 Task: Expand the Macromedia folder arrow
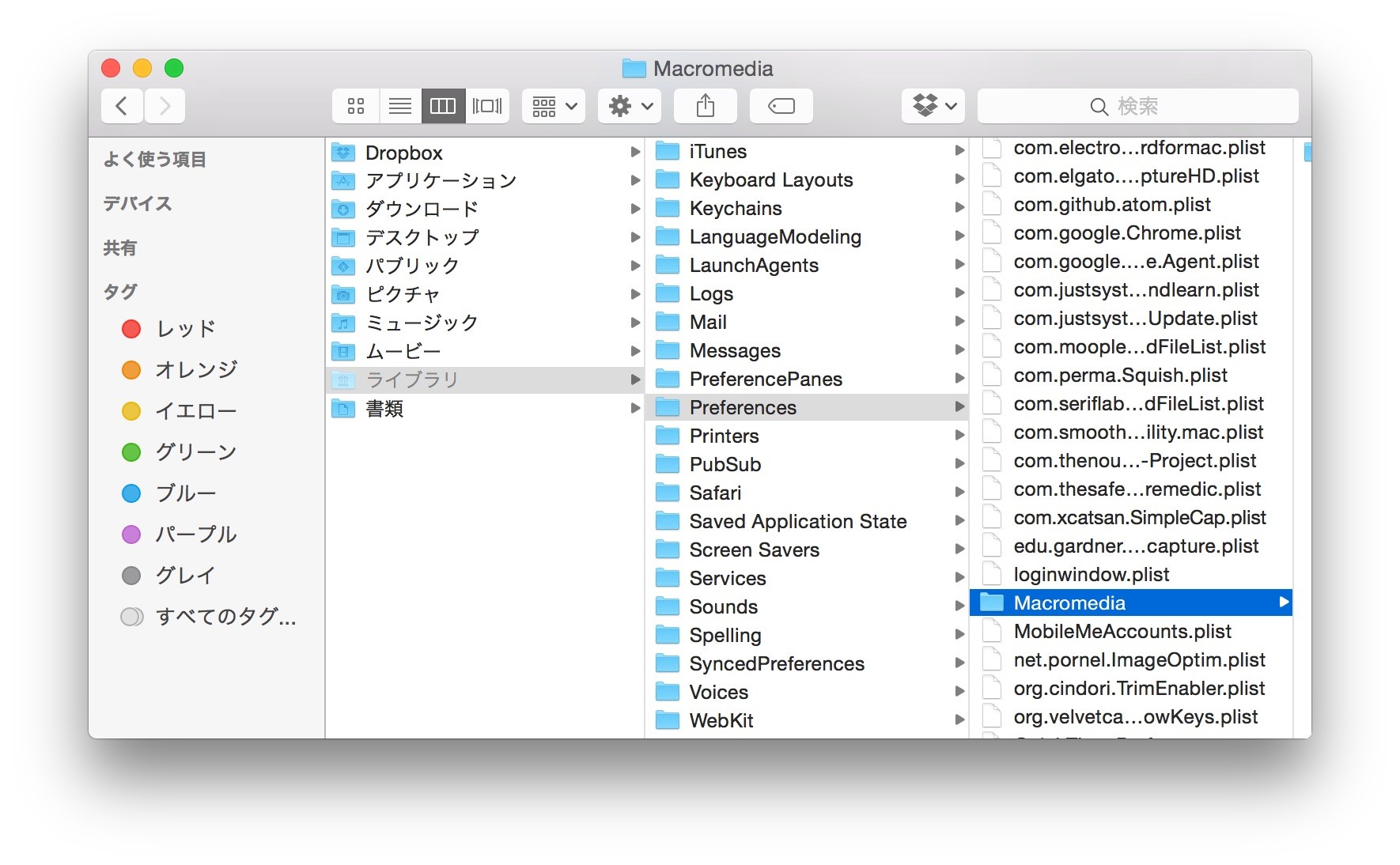point(1284,602)
